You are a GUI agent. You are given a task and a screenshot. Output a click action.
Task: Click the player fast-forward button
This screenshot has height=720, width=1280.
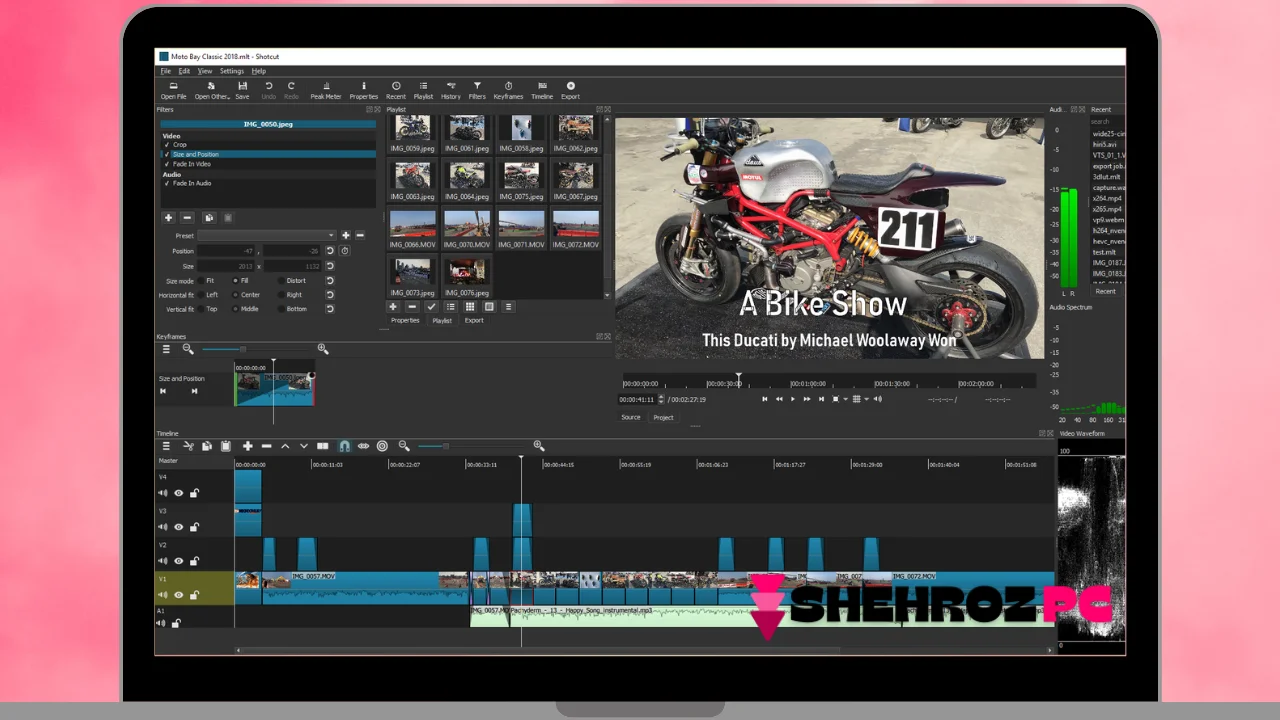807,399
